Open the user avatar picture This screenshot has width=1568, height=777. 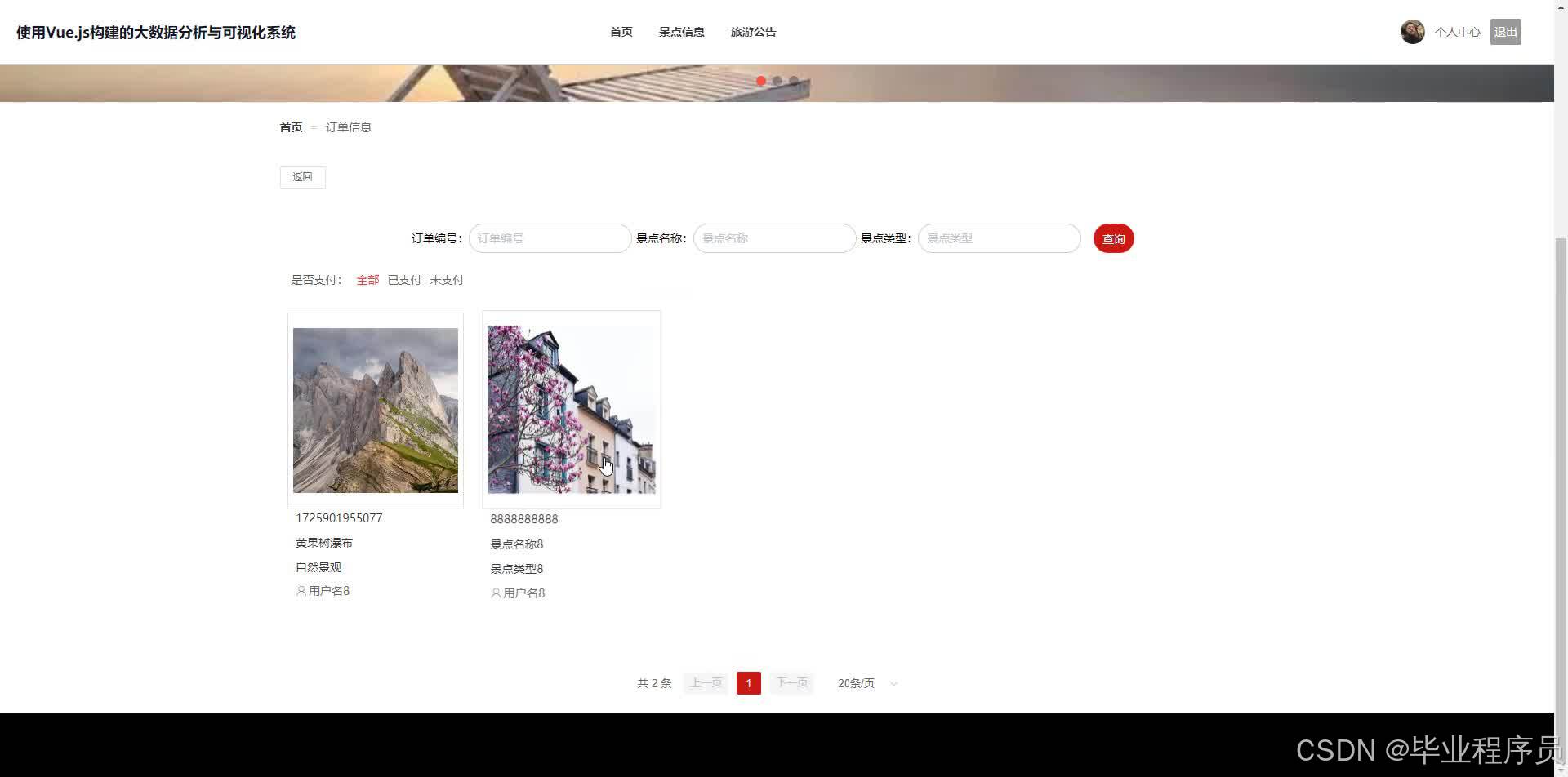(1412, 32)
